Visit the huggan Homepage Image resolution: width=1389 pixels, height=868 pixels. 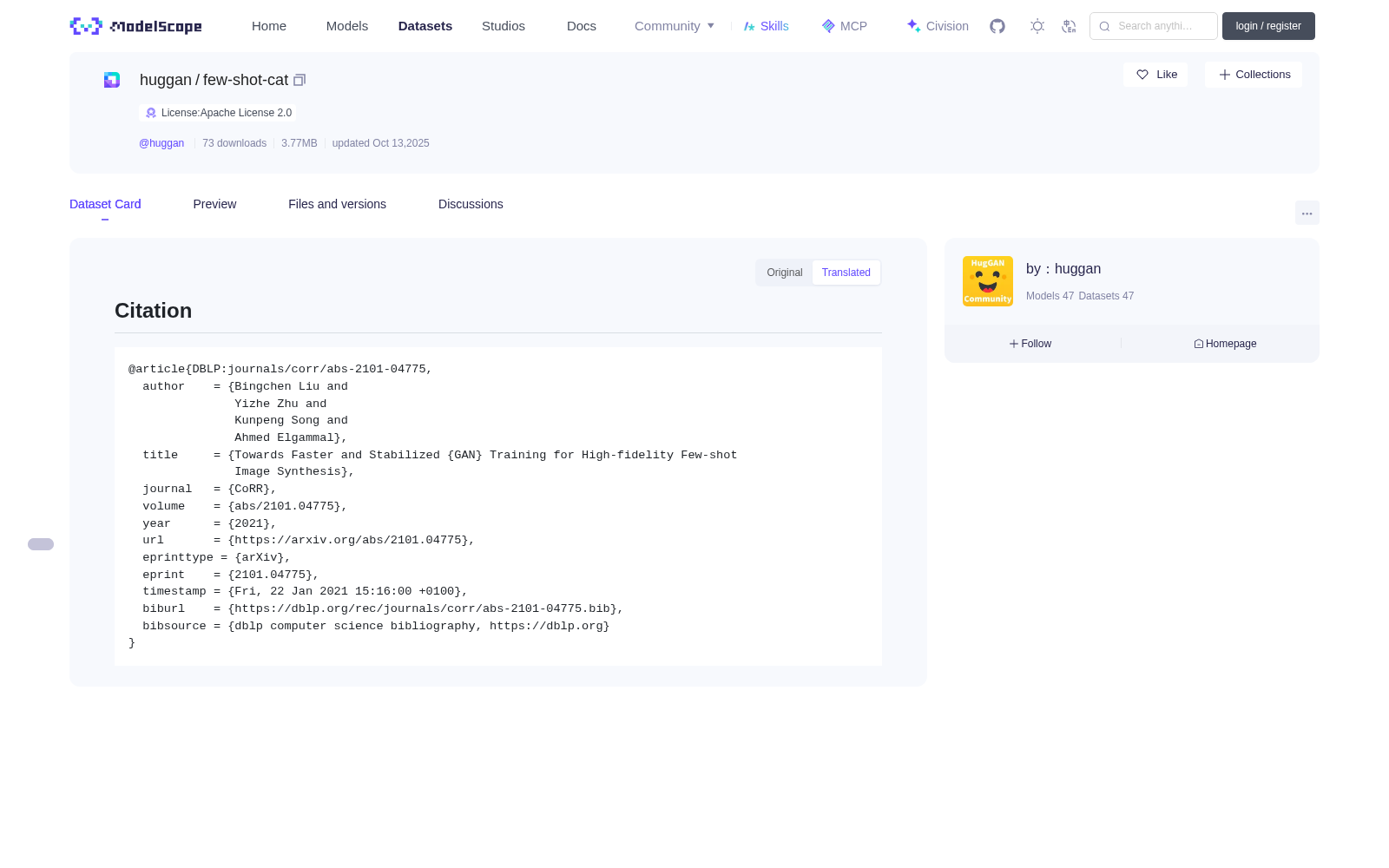click(x=1225, y=344)
